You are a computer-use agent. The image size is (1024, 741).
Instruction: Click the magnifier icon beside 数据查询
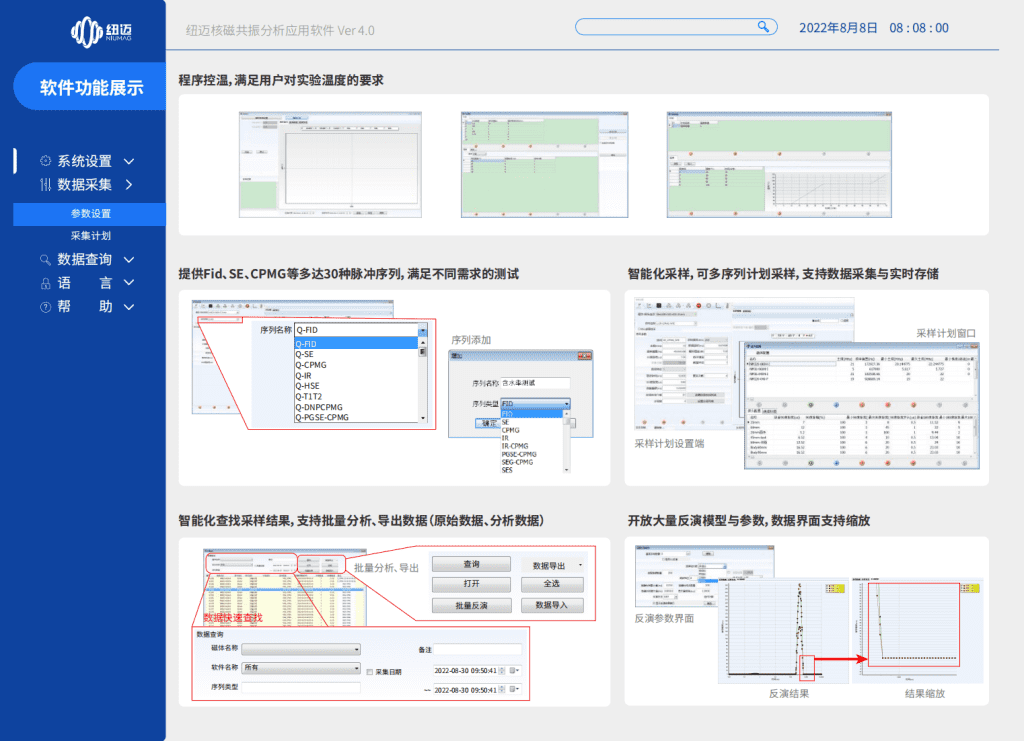pyautogui.click(x=45, y=260)
